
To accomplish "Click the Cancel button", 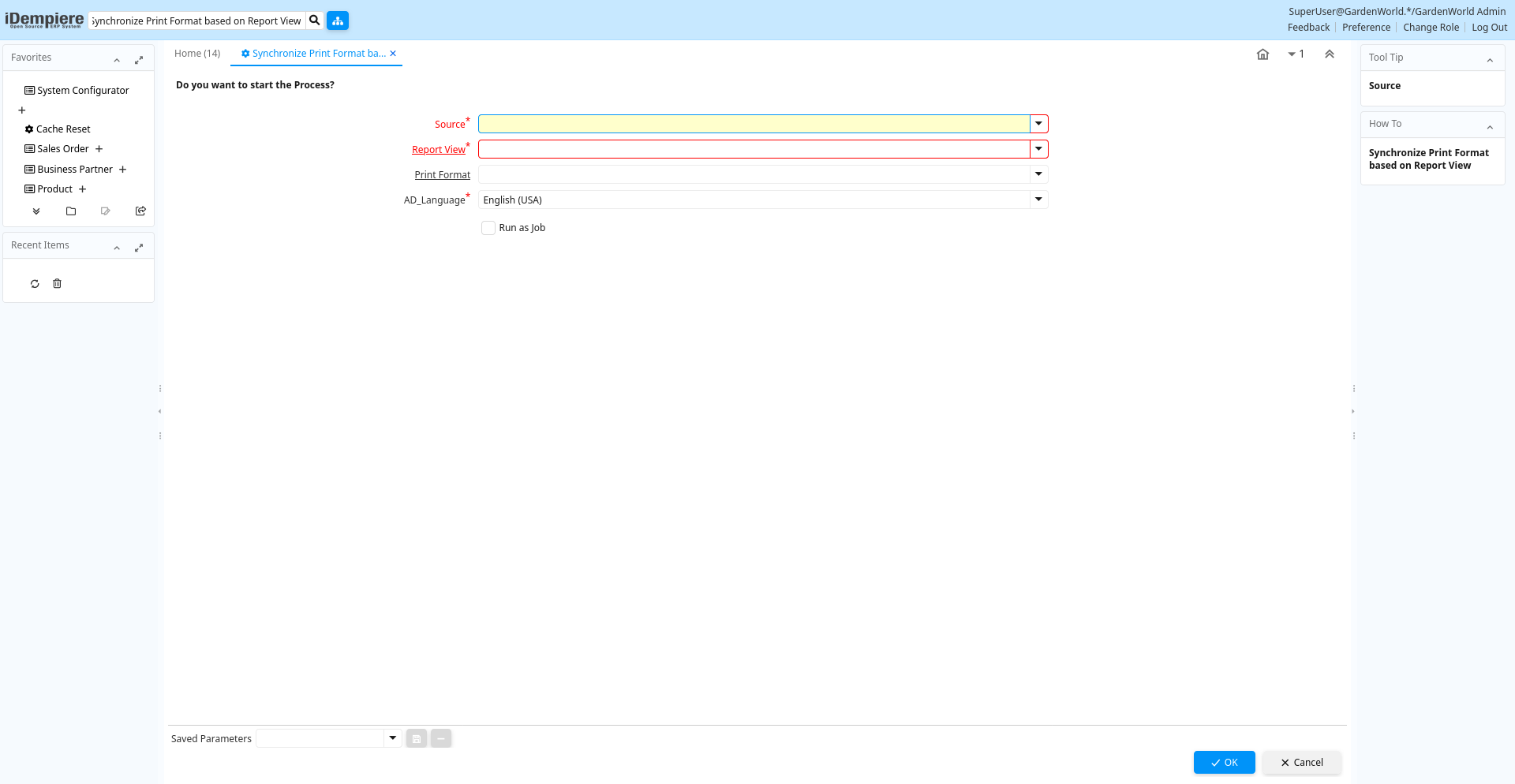I will pos(1301,763).
